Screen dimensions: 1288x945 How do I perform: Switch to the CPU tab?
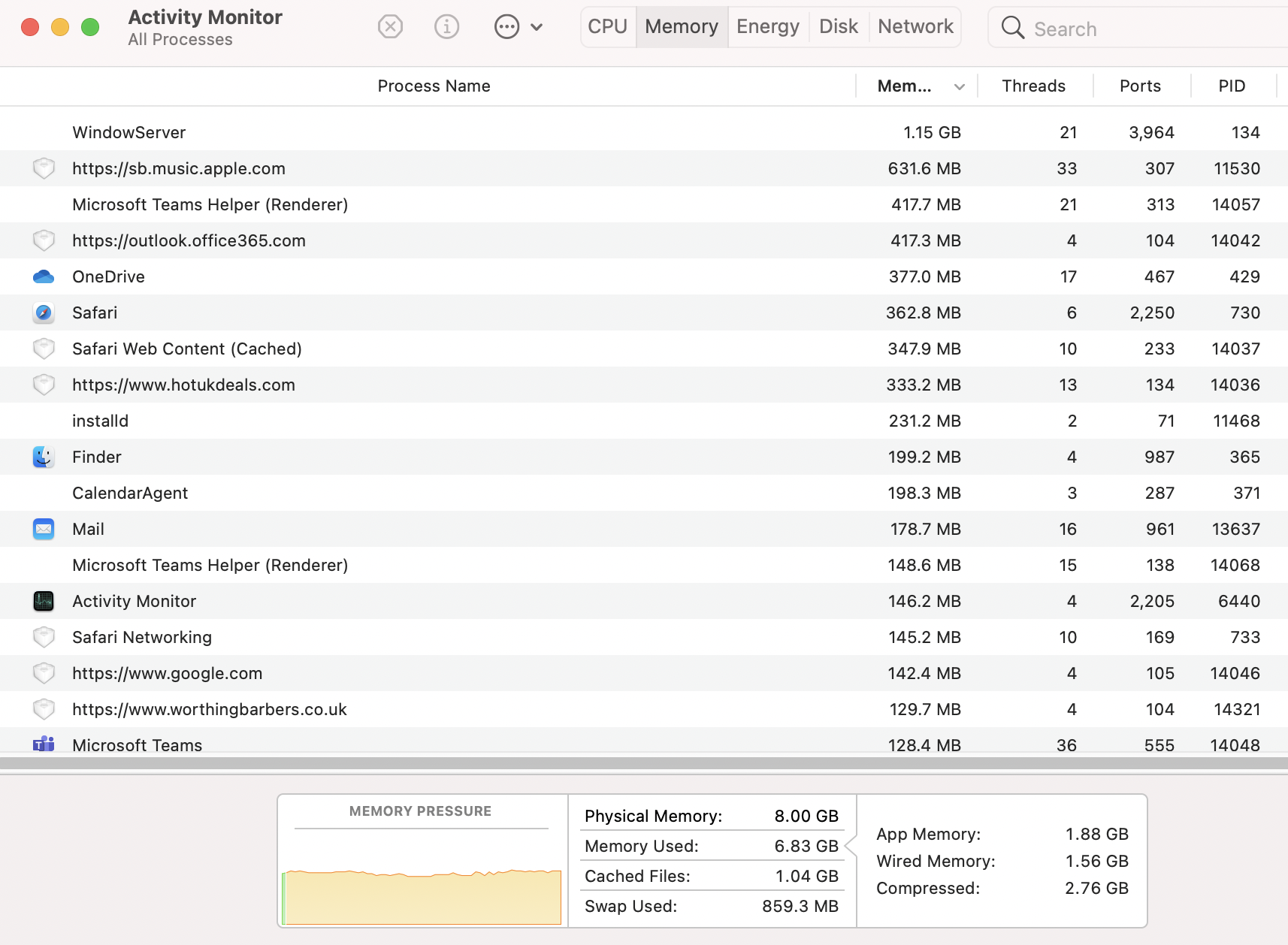607,27
